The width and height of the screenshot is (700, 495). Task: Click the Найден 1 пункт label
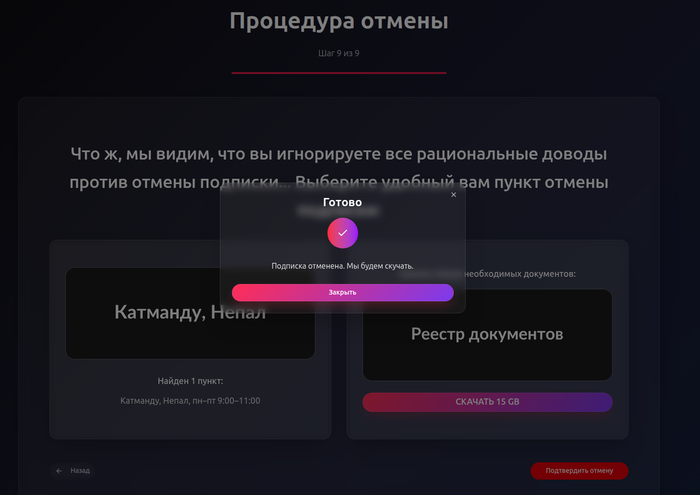[x=190, y=381]
